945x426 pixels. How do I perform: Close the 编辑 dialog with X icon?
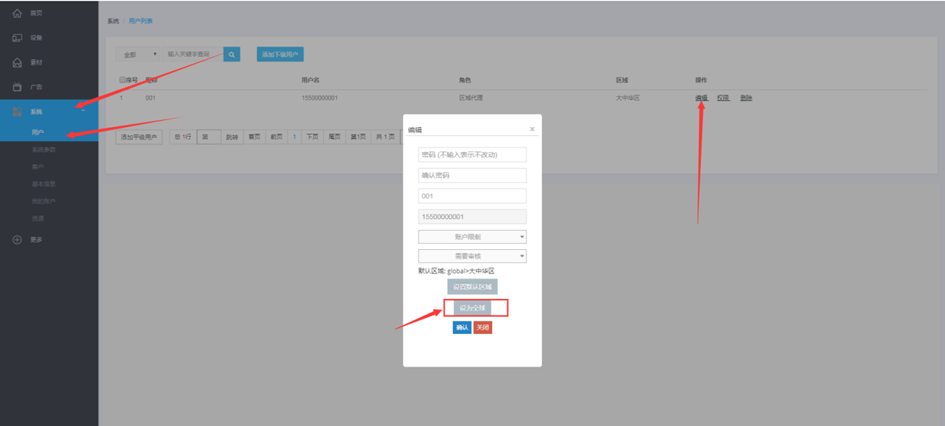pyautogui.click(x=531, y=129)
